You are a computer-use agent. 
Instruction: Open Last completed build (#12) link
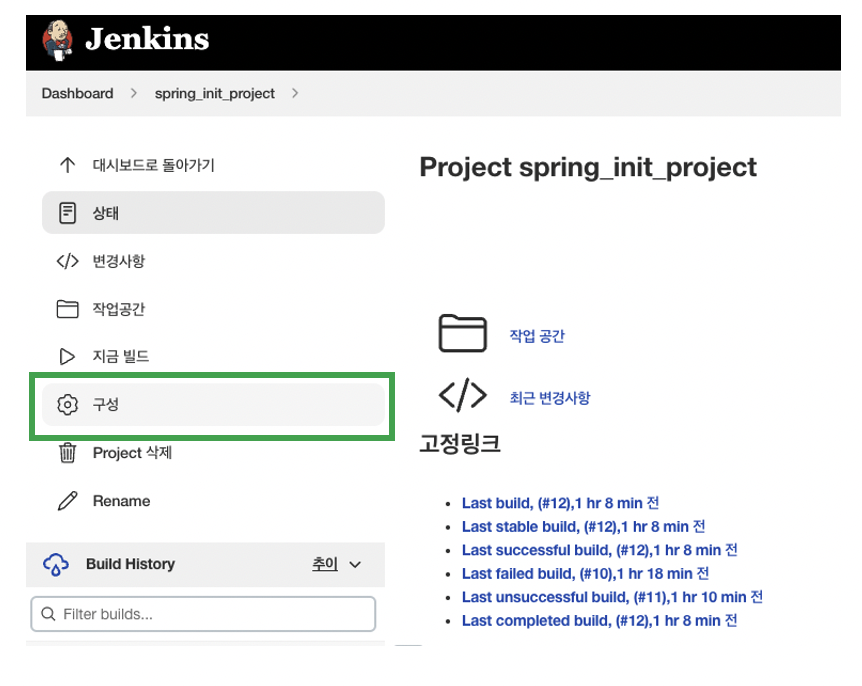pos(599,621)
